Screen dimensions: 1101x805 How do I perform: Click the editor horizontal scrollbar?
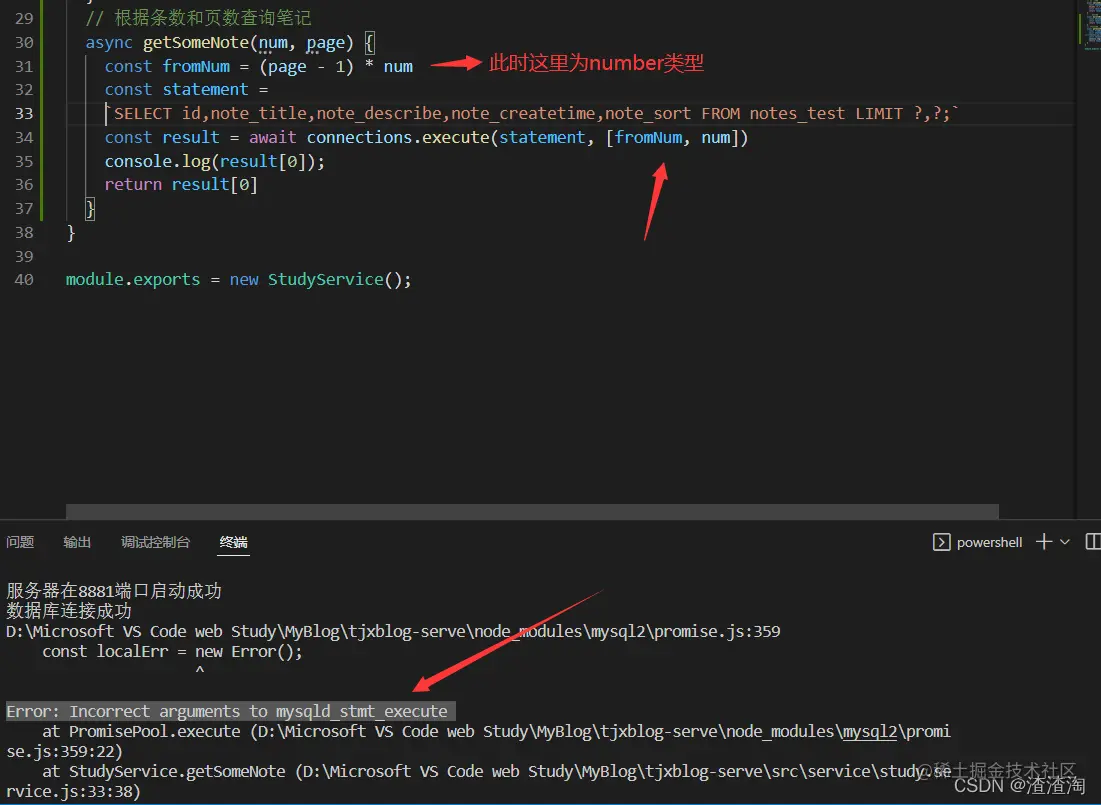[532, 511]
